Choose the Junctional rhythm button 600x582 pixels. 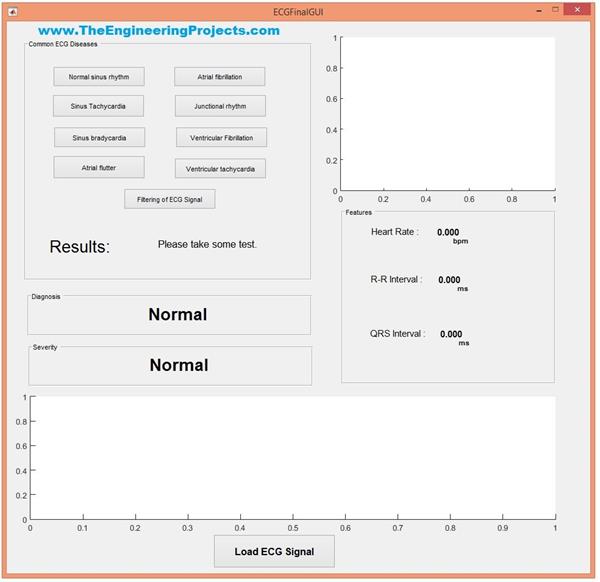(x=220, y=106)
